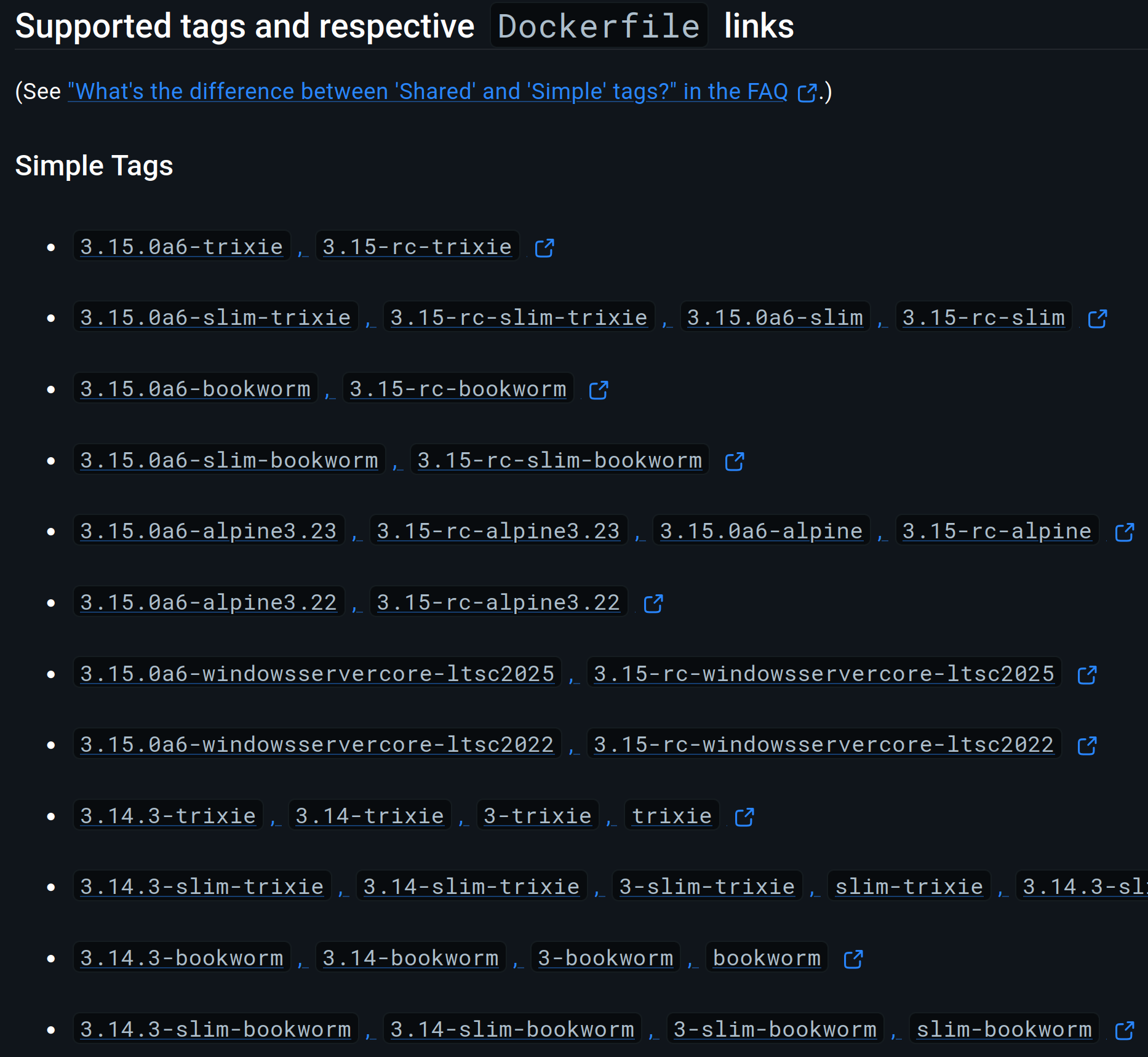
Task: Select the 3.15.0a6-alpine3.23 tag link
Action: tap(209, 531)
